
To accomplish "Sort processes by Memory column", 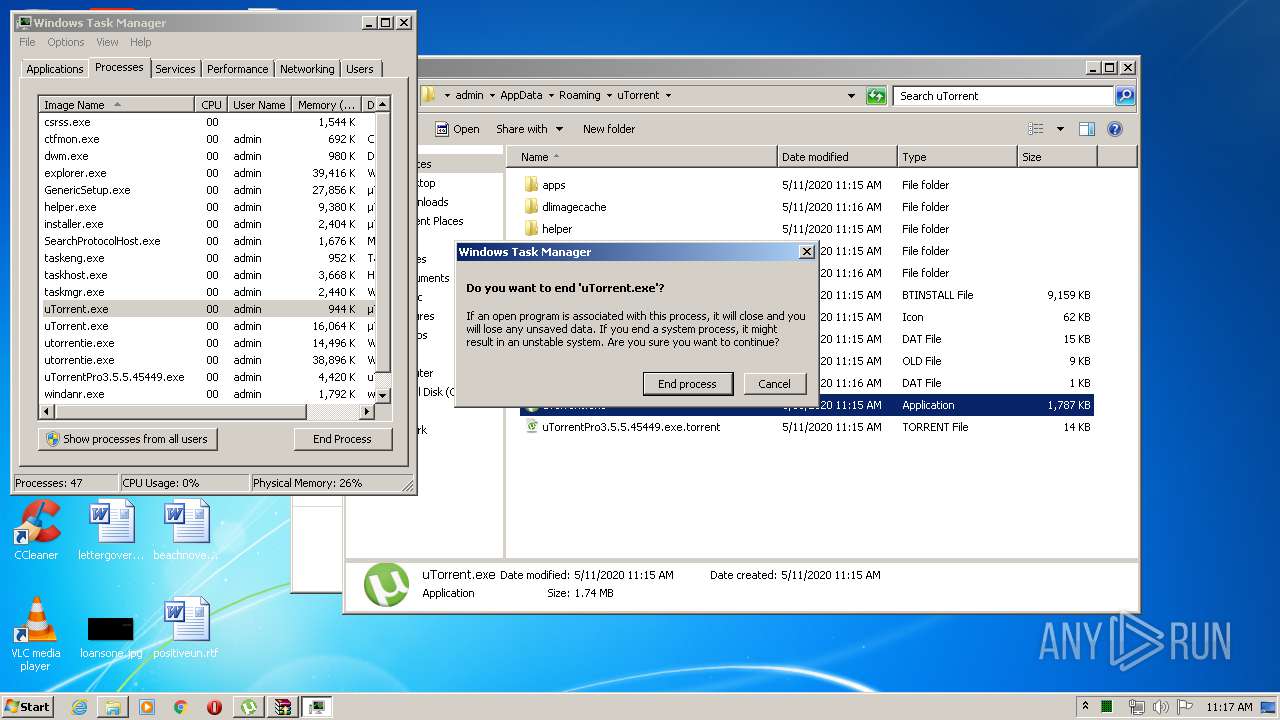I will coord(327,105).
